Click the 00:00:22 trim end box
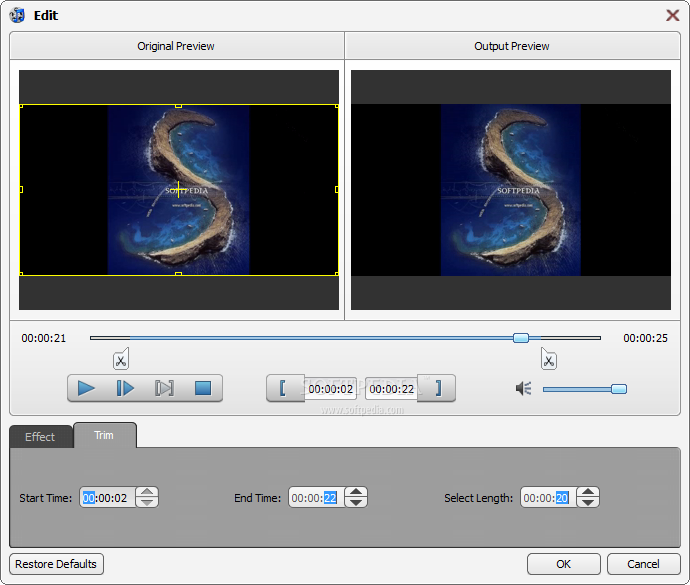This screenshot has width=690, height=585. [x=392, y=389]
